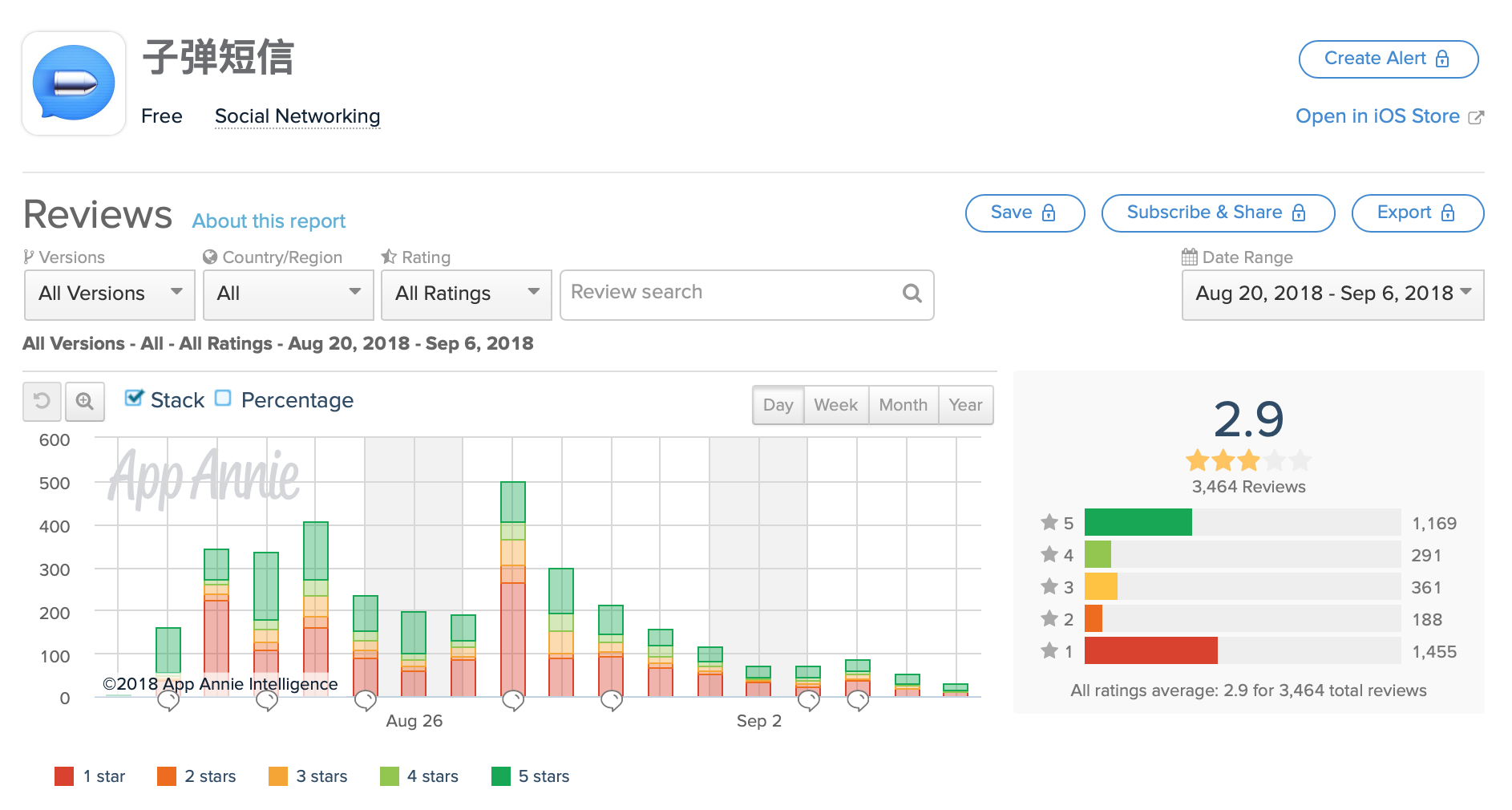This screenshot has height=810, width=1512.
Task: Click the 1,455 one-star count
Action: pyautogui.click(x=1434, y=652)
